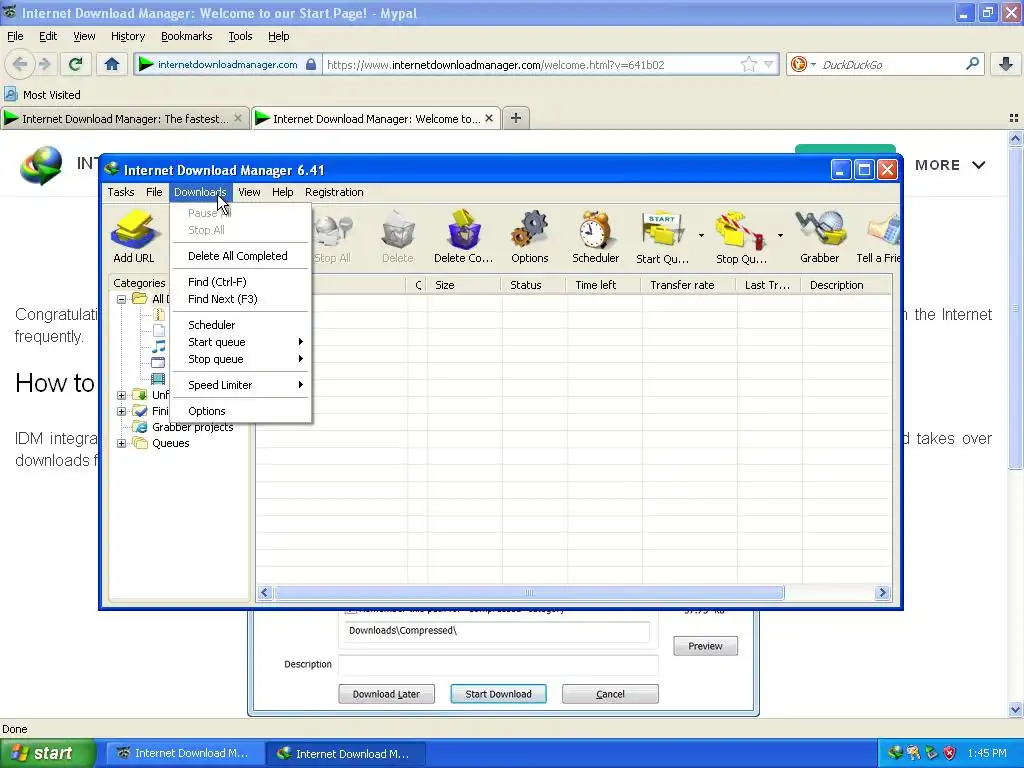Expand the MORE menu on webpage
This screenshot has width=1024, height=768.
click(x=950, y=165)
